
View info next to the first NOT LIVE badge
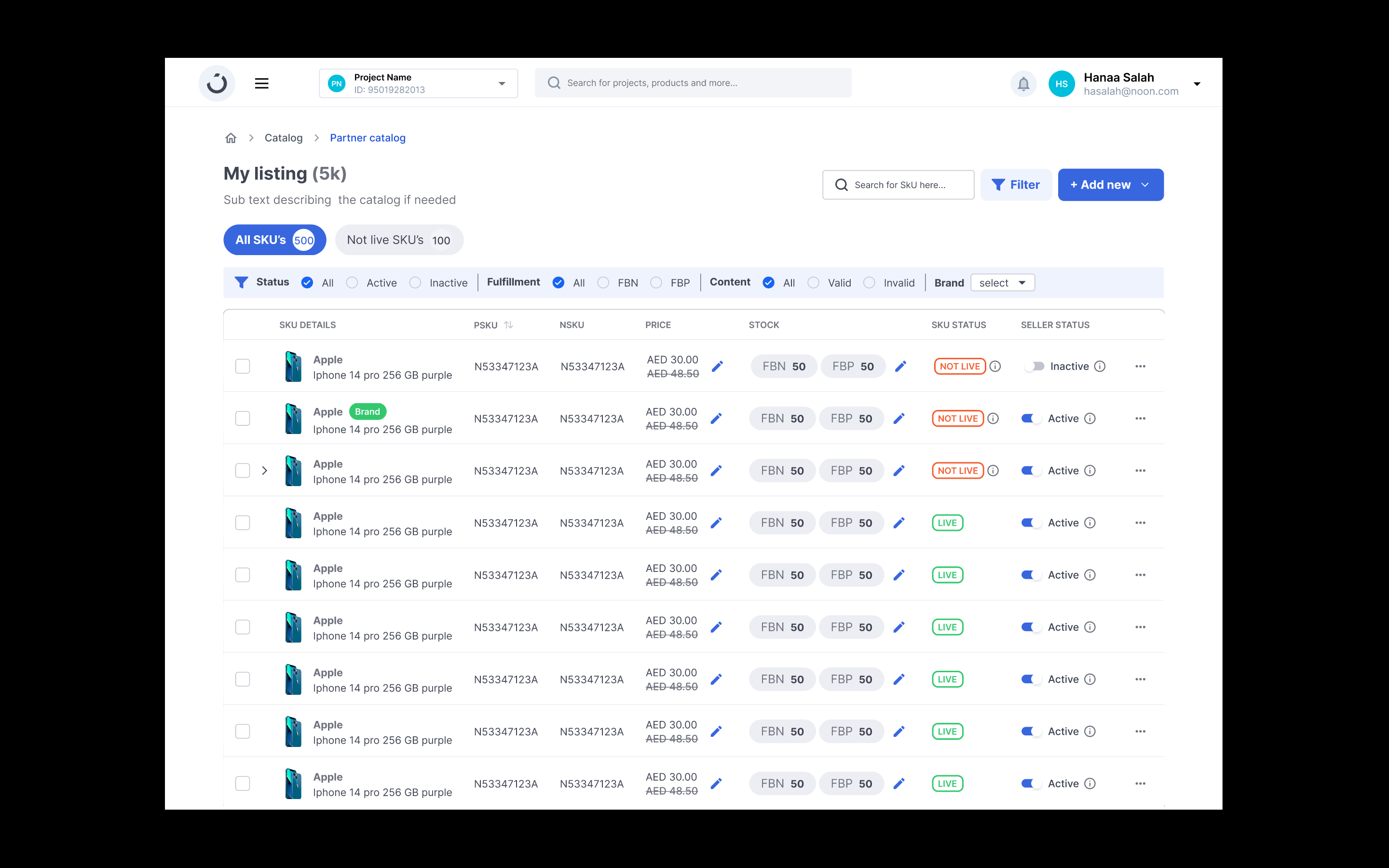click(996, 366)
